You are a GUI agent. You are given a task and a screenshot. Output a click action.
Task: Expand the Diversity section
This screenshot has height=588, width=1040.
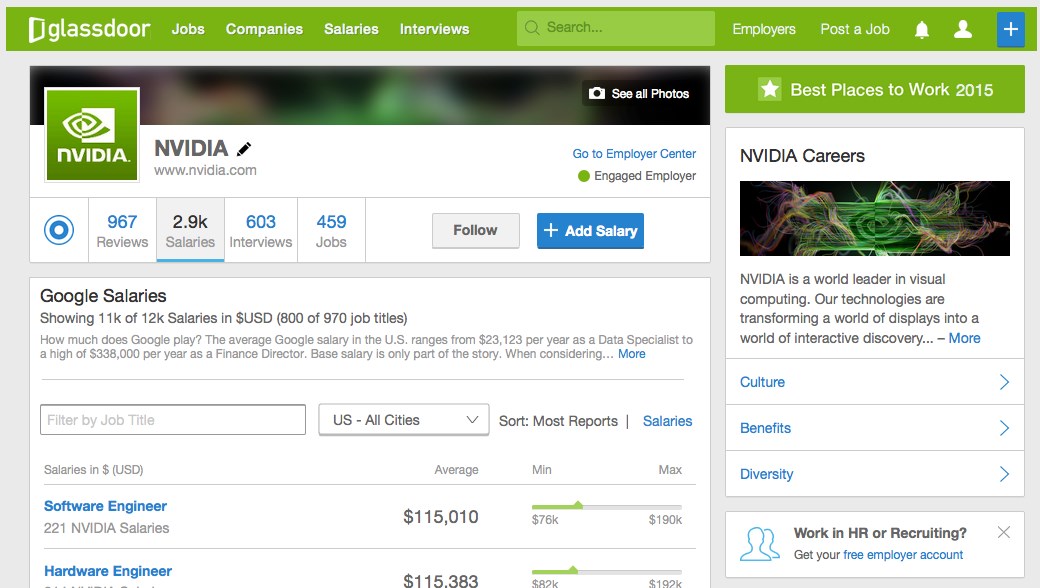click(x=874, y=474)
